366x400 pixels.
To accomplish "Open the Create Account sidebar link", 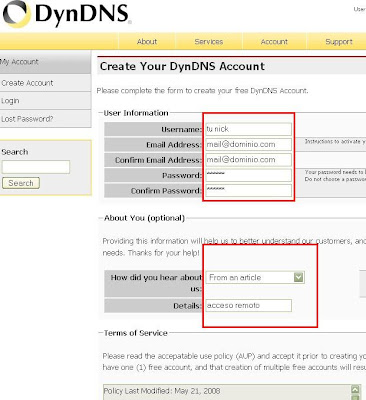I will click(45, 83).
